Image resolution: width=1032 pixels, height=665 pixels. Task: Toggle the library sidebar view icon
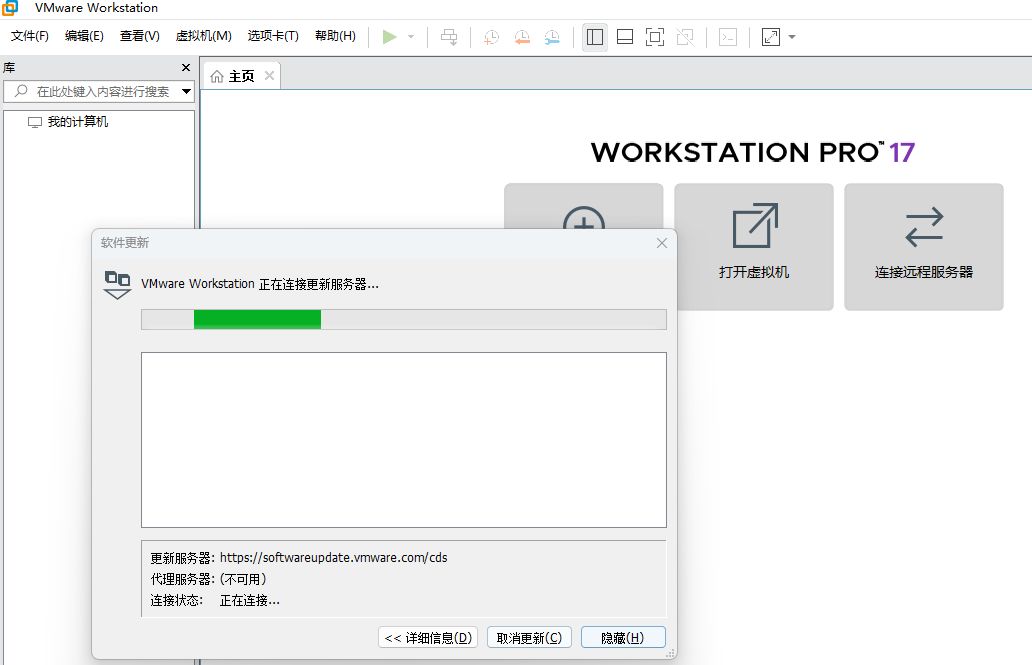point(595,37)
